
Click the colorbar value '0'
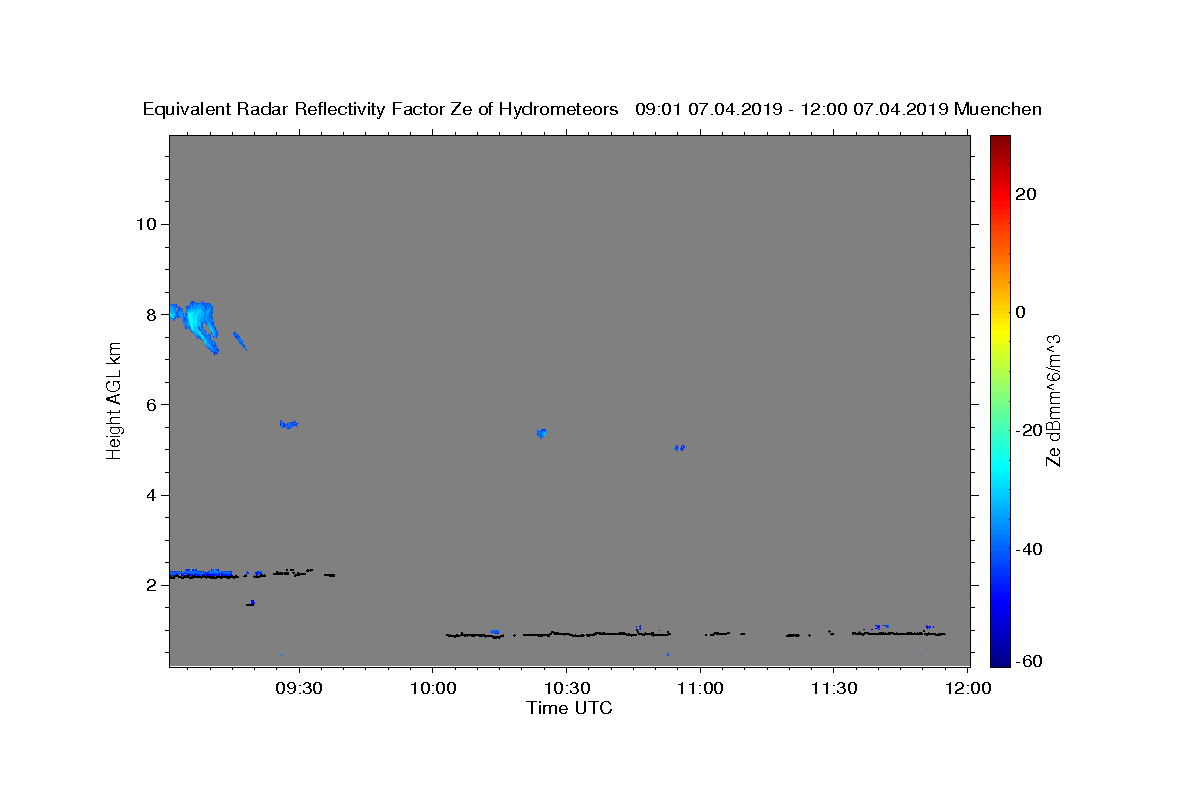[1021, 312]
